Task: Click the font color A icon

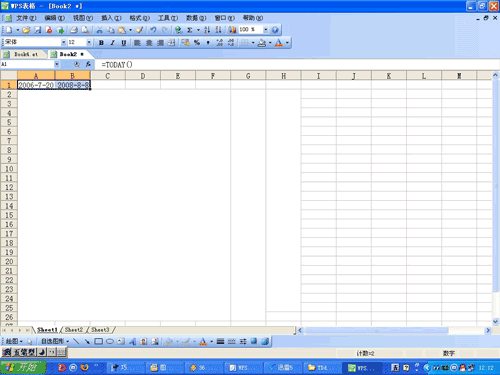Action: 279,42
